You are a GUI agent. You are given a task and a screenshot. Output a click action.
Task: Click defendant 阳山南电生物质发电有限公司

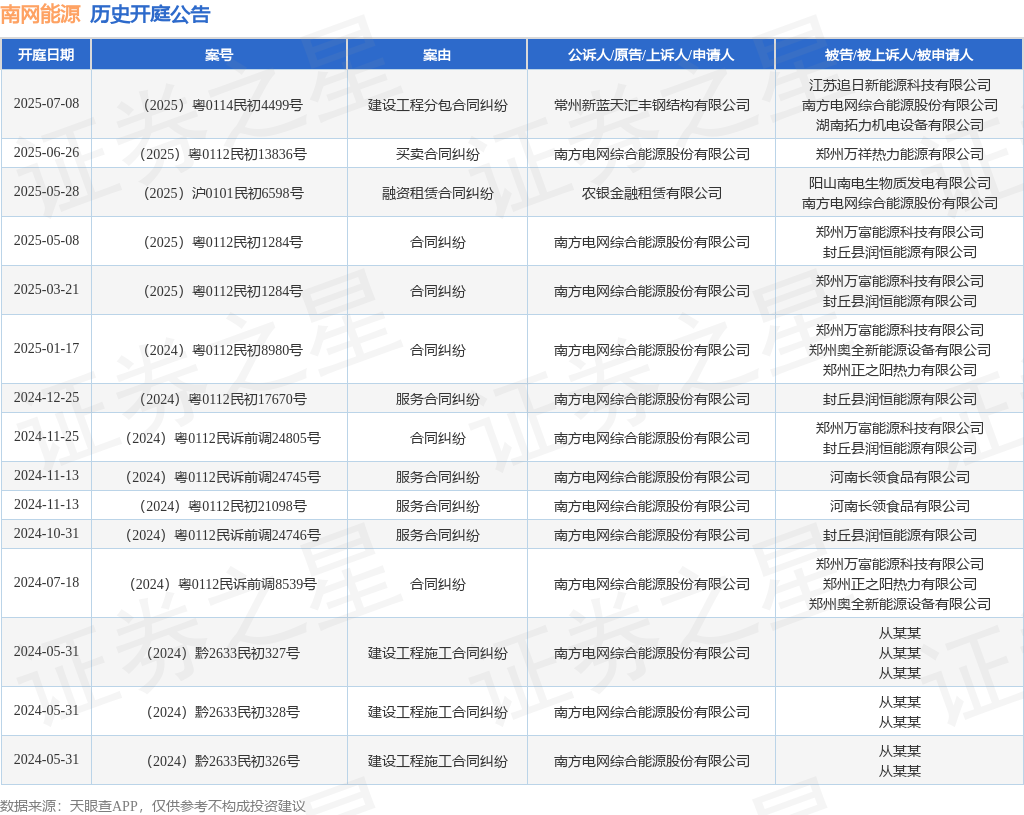coord(900,183)
